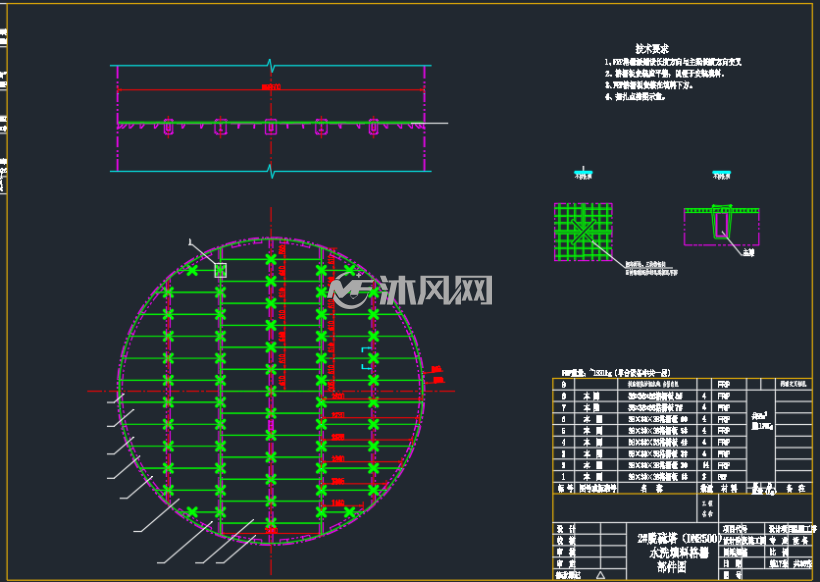Click the '备注' header of parts list
820x582 pixels.
pos(795,488)
